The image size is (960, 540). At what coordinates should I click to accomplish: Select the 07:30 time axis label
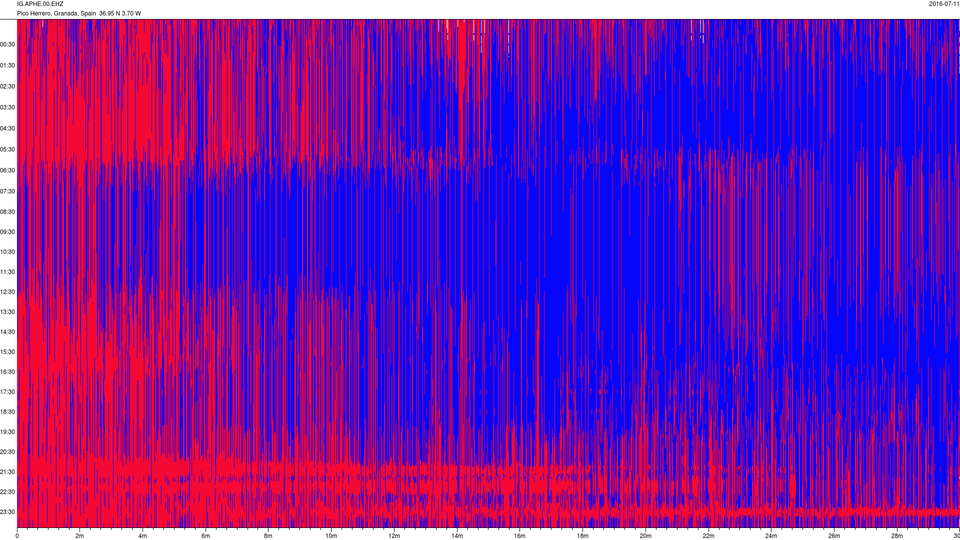(x=7, y=192)
